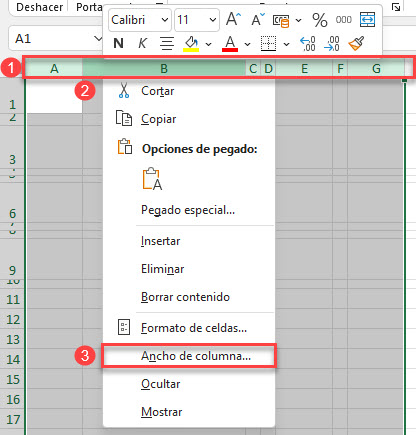Increase decimal places
416x435 pixels.
(x=307, y=44)
